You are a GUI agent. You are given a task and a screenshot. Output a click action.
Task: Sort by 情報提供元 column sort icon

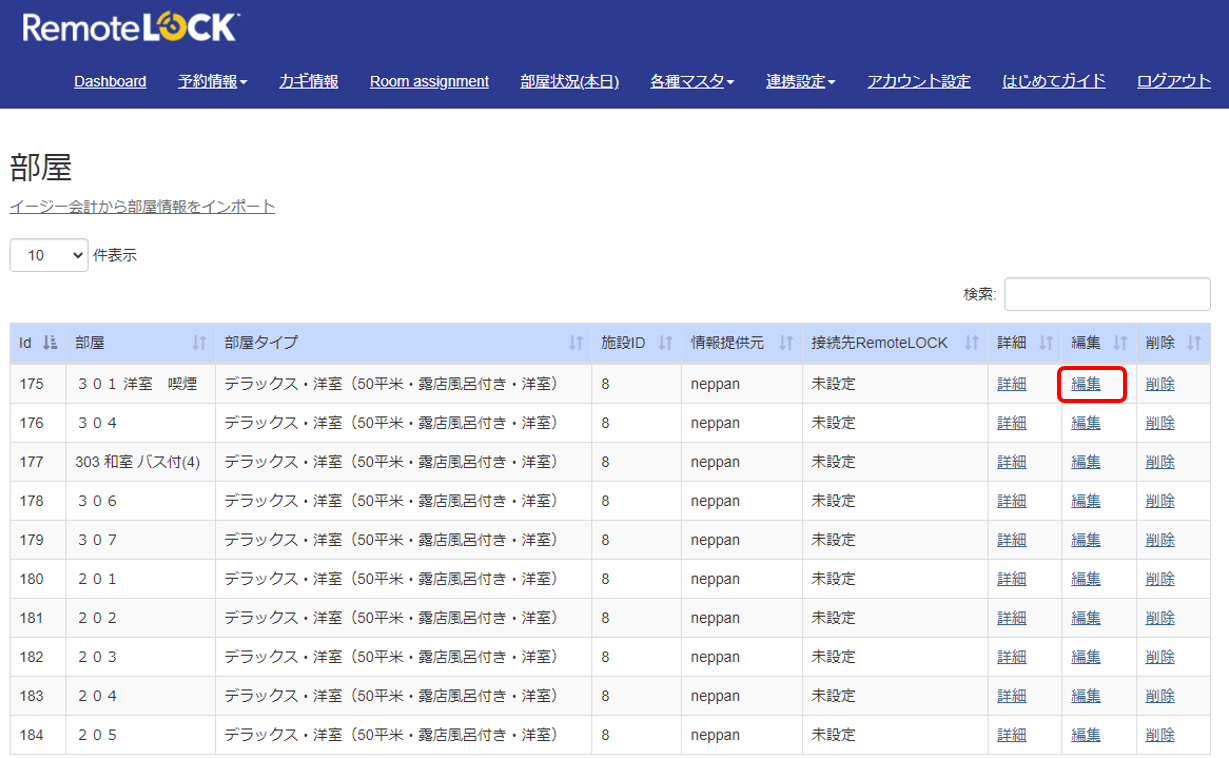click(x=786, y=343)
